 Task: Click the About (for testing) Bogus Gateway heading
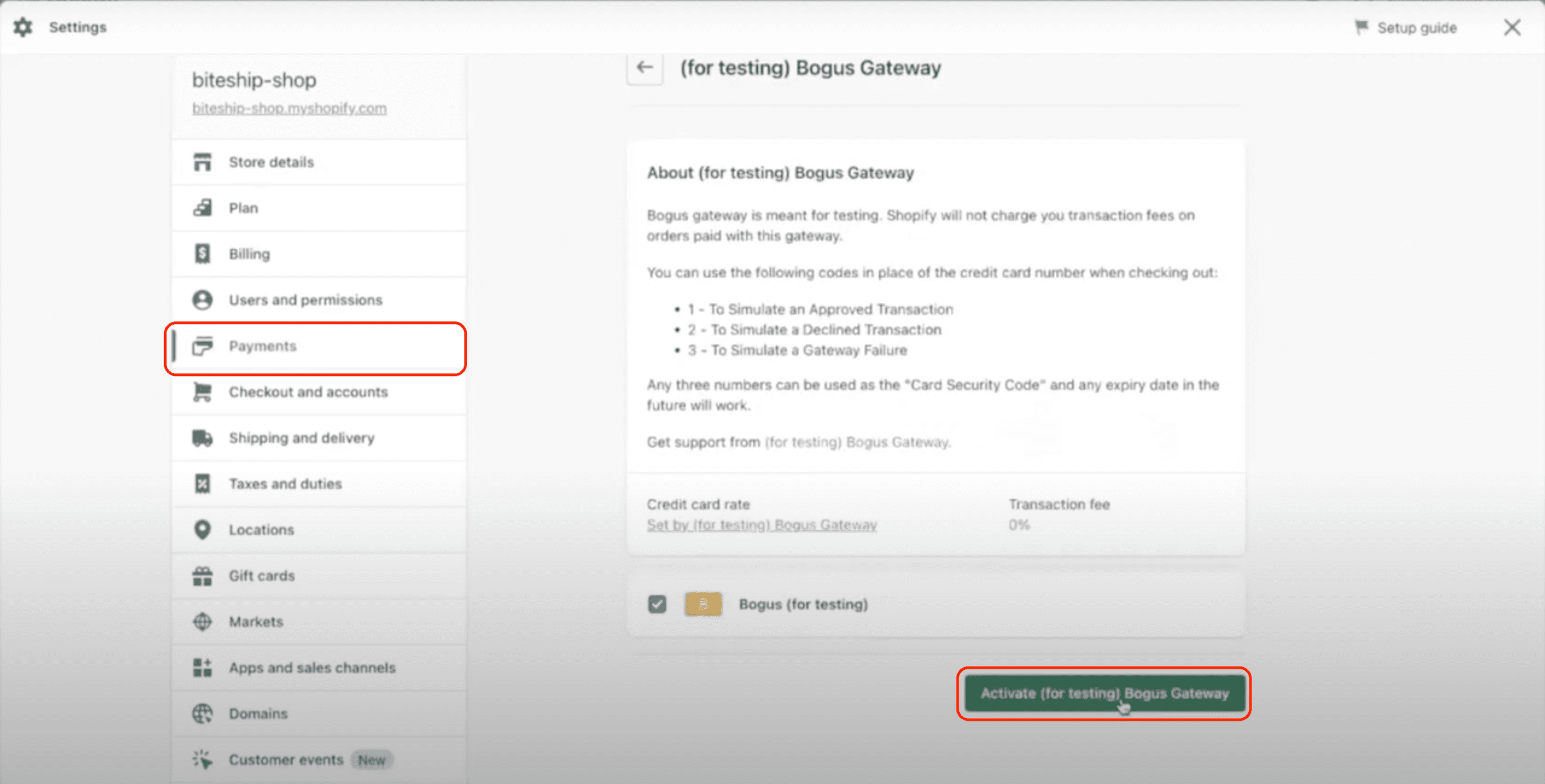[x=781, y=173]
